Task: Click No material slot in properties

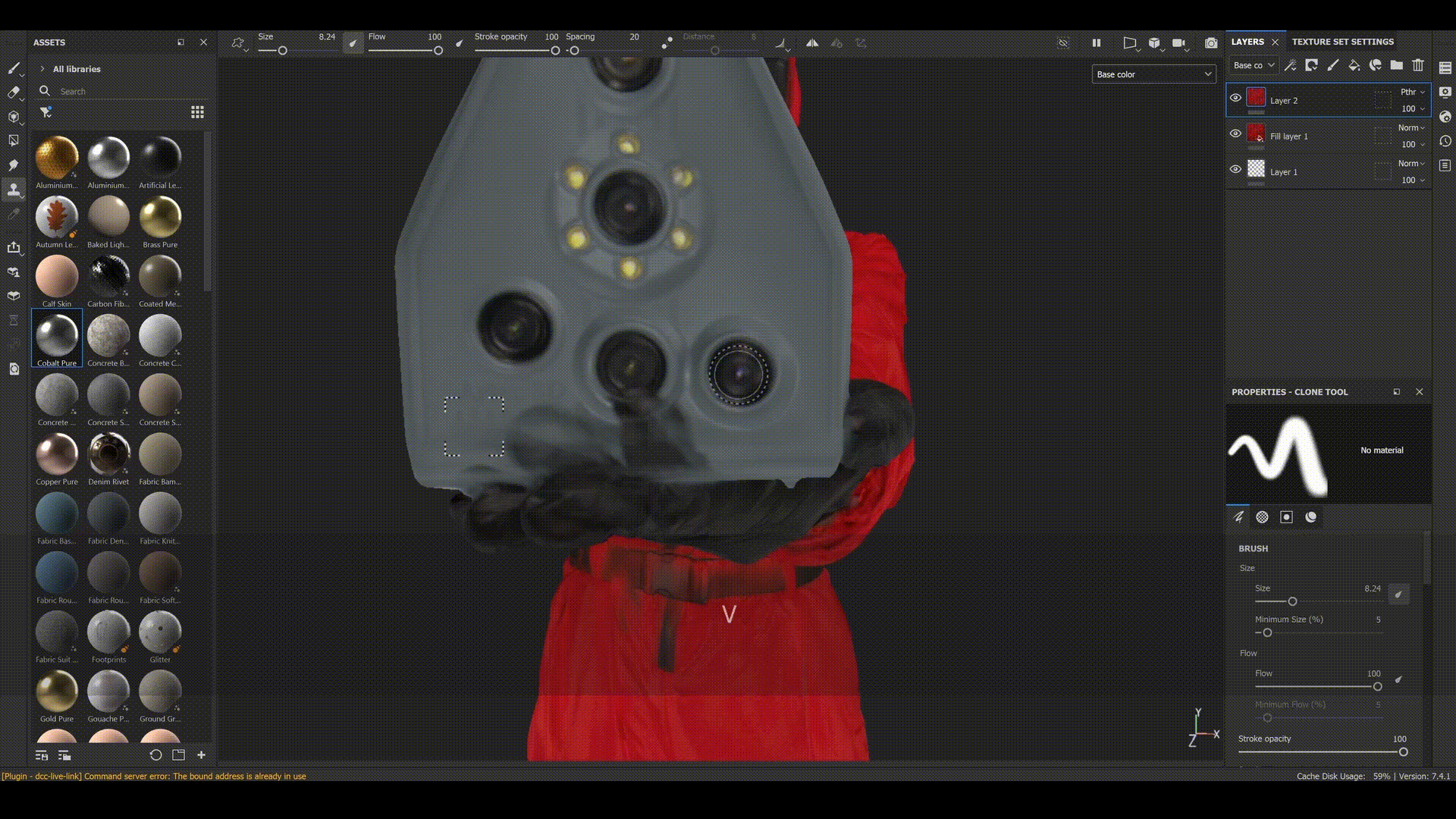Action: (1382, 450)
